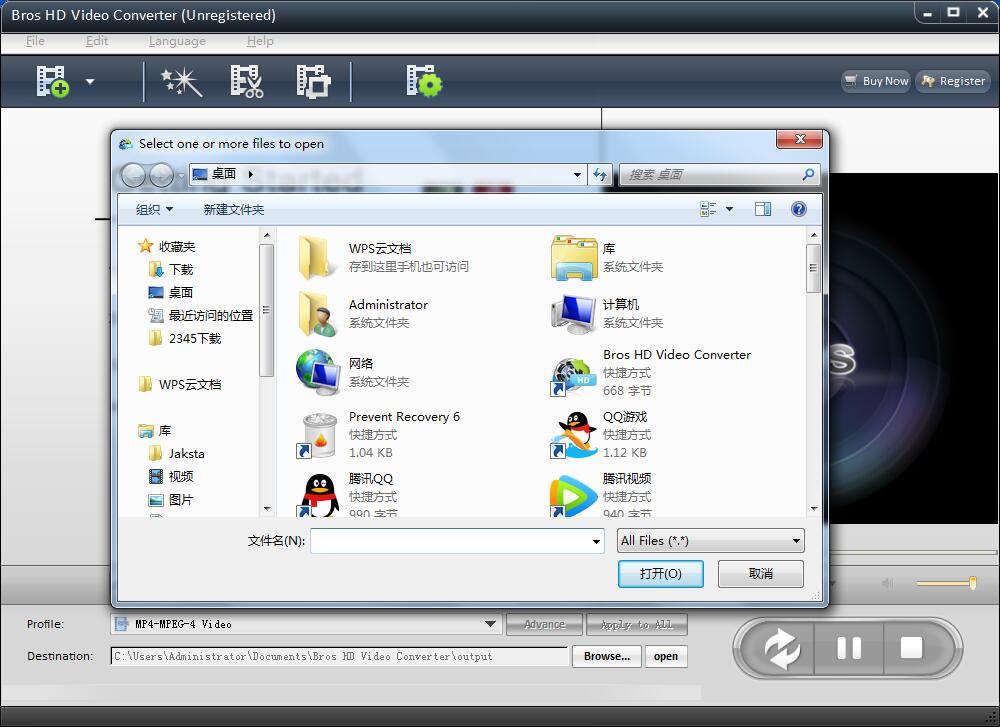Select the 腾讯QQ penguin shortcut icon
Viewport: 1000px width, 727px height.
(x=318, y=496)
